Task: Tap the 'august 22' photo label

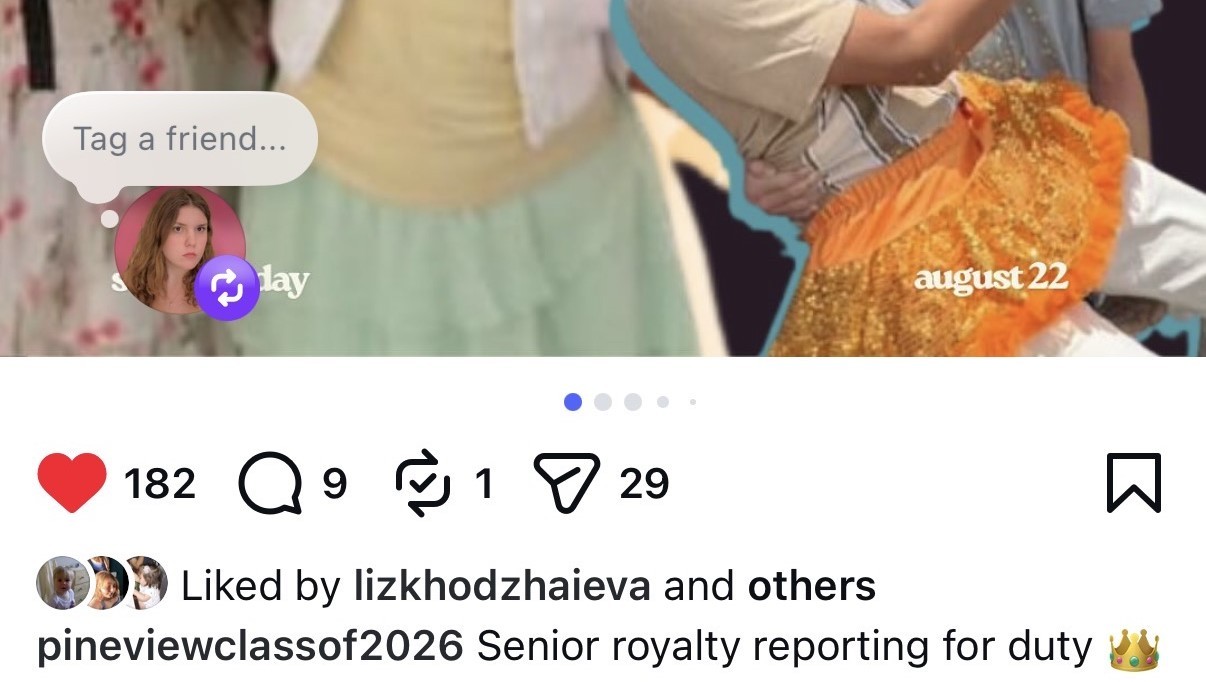Action: [990, 278]
